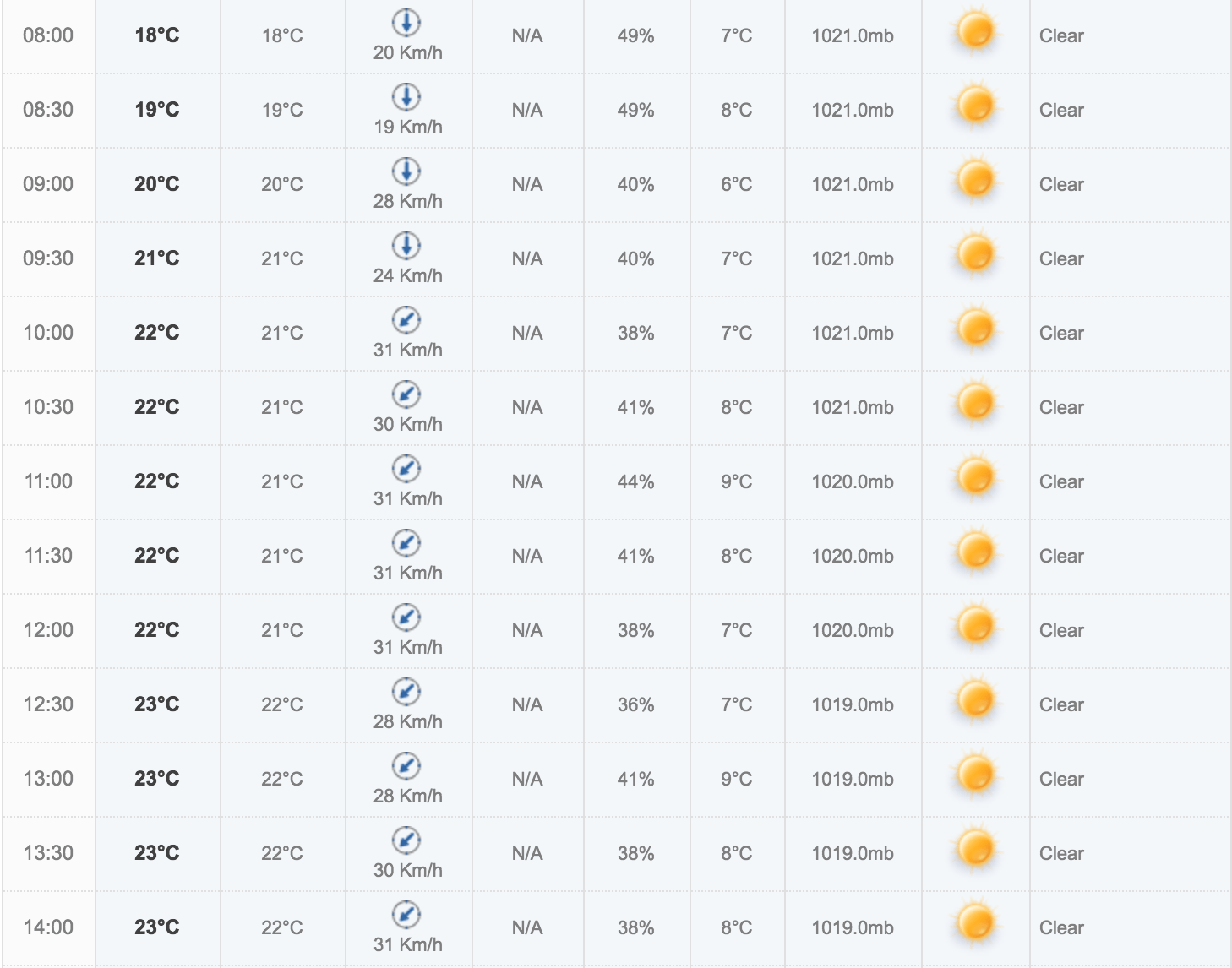Click the N/A value in the 12:30 row
1232x968 pixels.
click(x=527, y=704)
